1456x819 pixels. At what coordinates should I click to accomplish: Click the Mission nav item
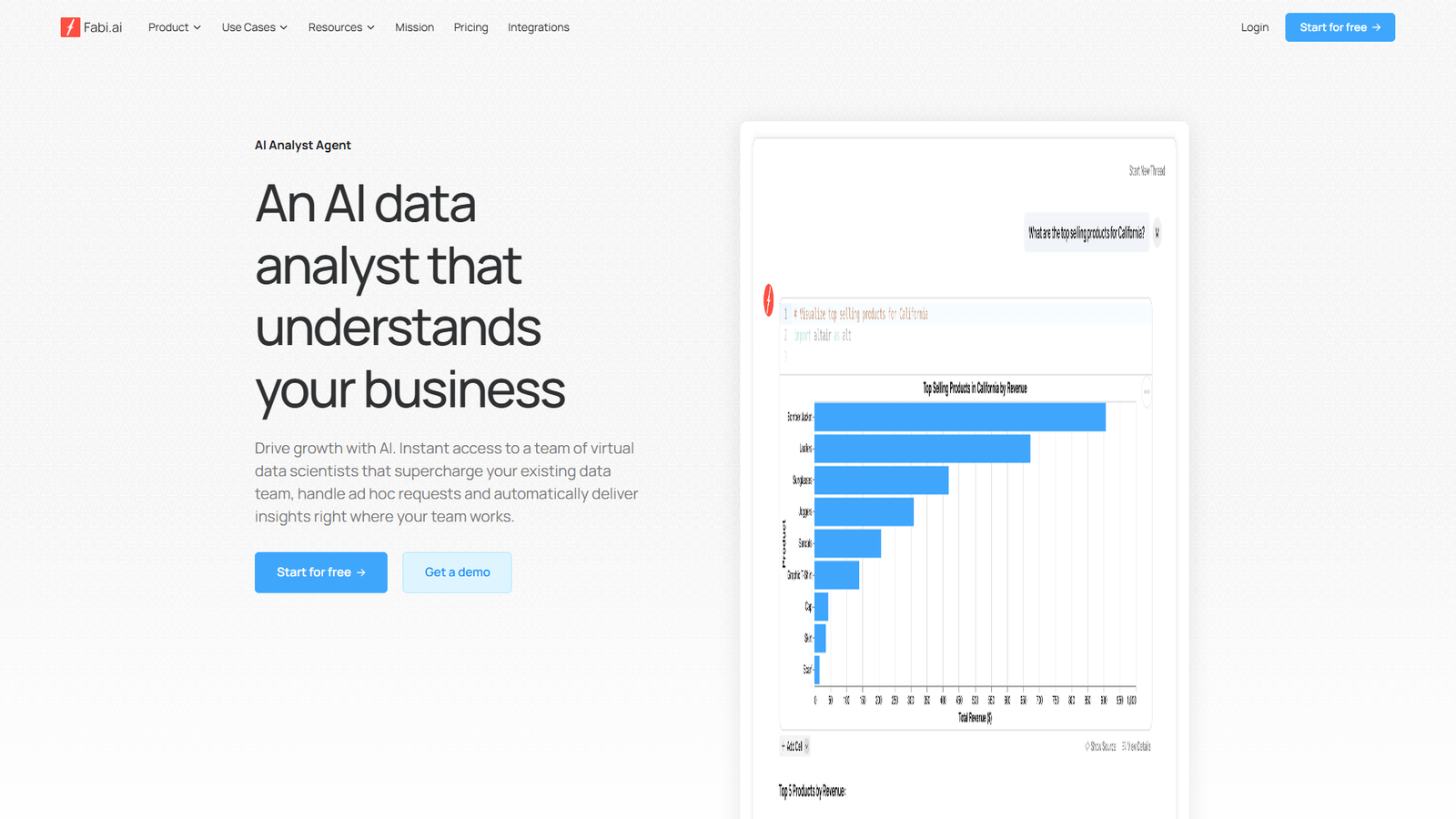(x=414, y=27)
